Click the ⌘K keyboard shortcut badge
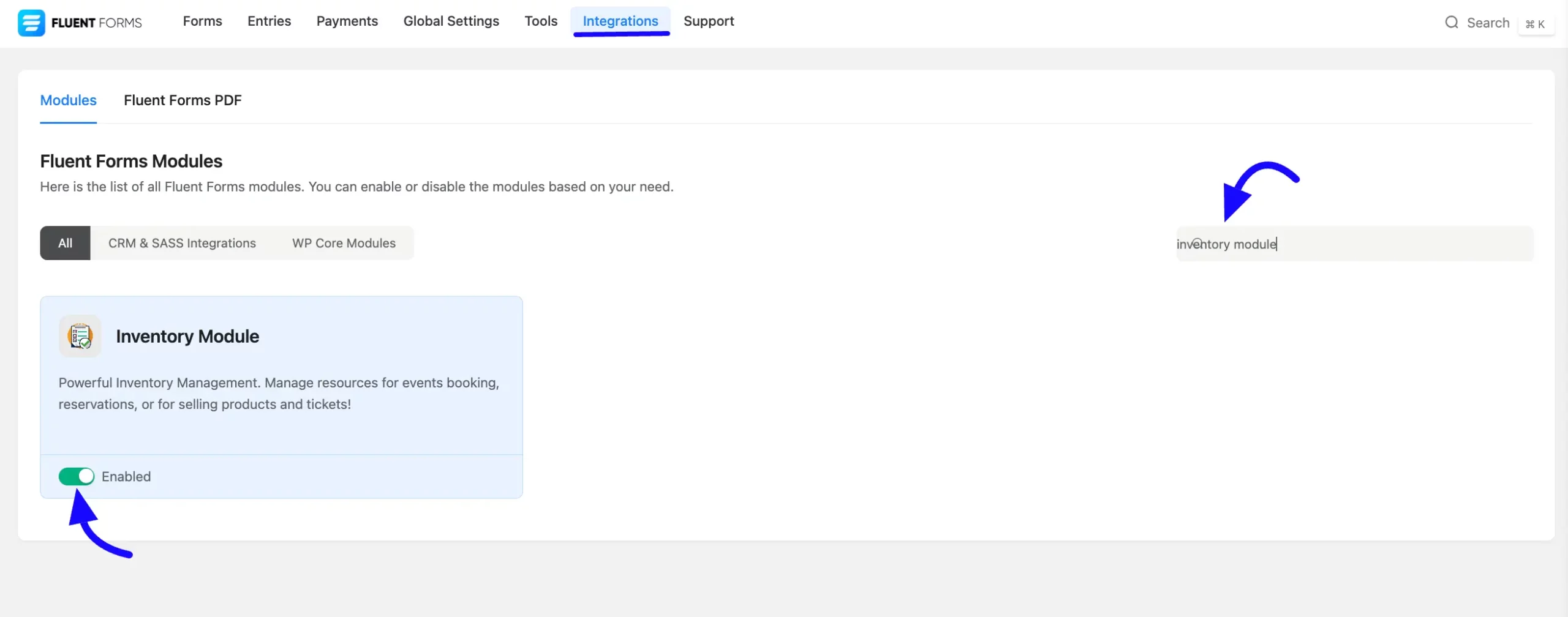The height and width of the screenshot is (617, 1568). pos(1536,24)
